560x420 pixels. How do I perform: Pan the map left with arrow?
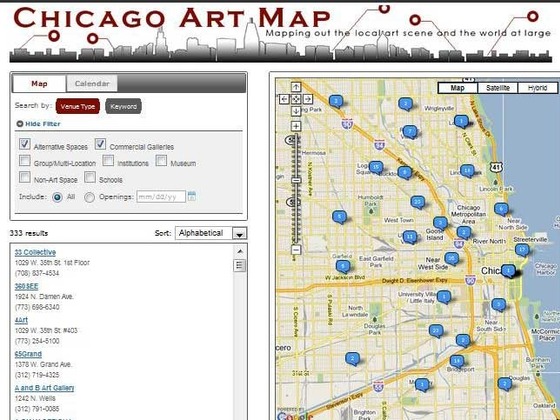(284, 99)
